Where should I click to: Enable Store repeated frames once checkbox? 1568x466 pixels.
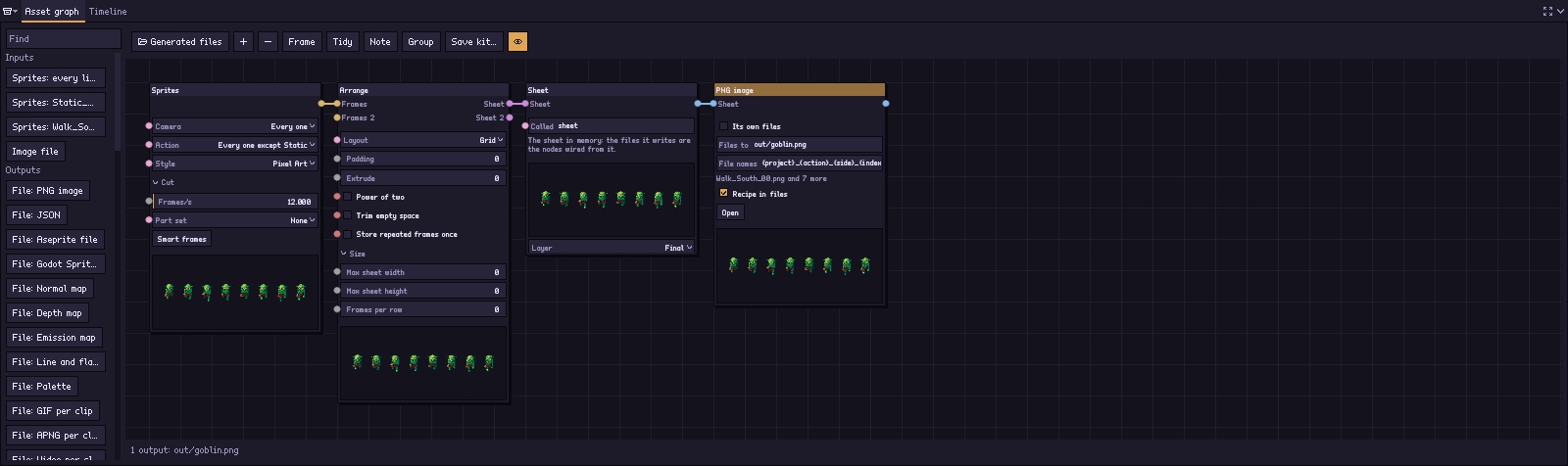click(x=348, y=234)
